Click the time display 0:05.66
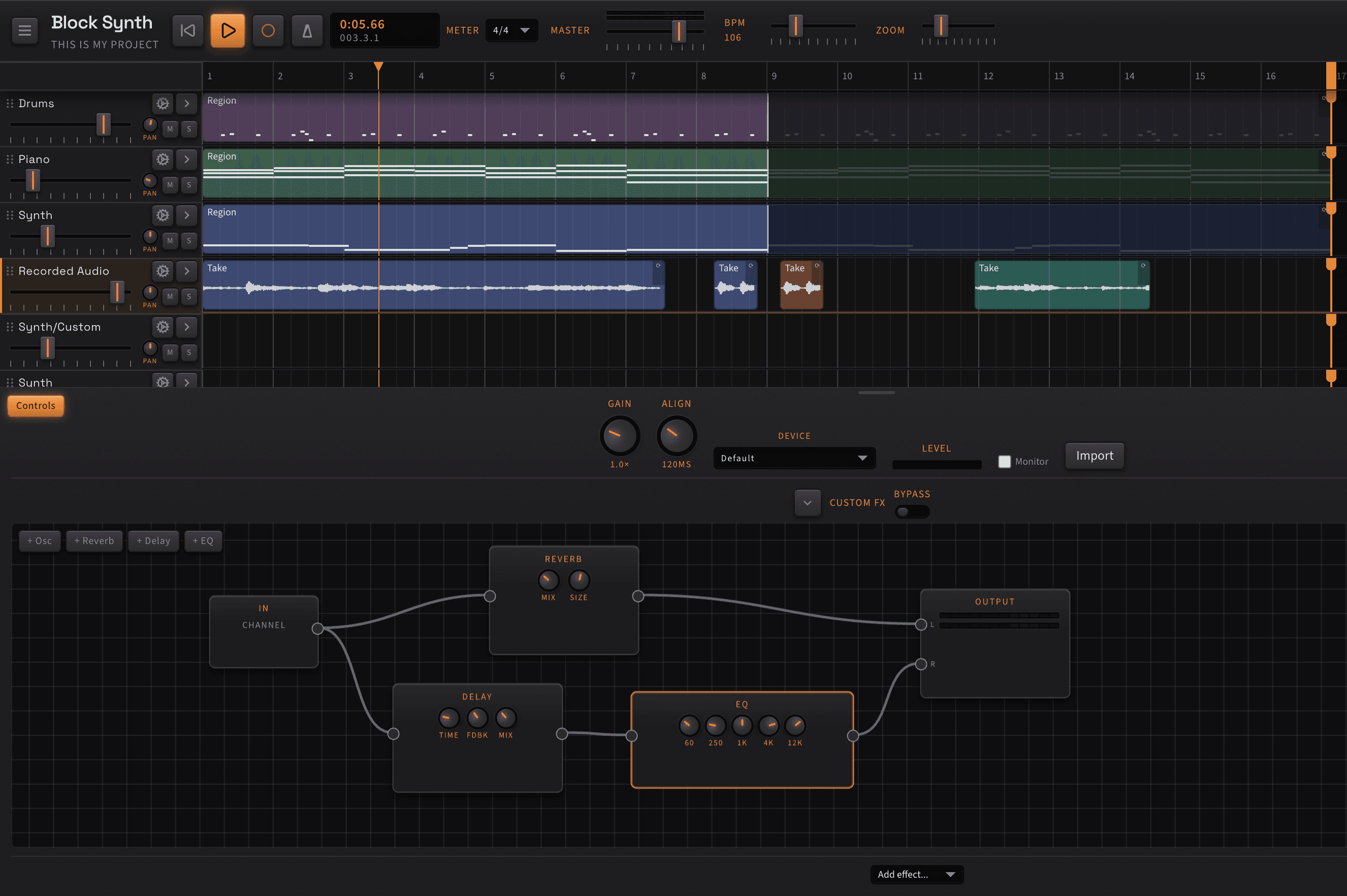This screenshot has width=1347, height=896. point(362,24)
